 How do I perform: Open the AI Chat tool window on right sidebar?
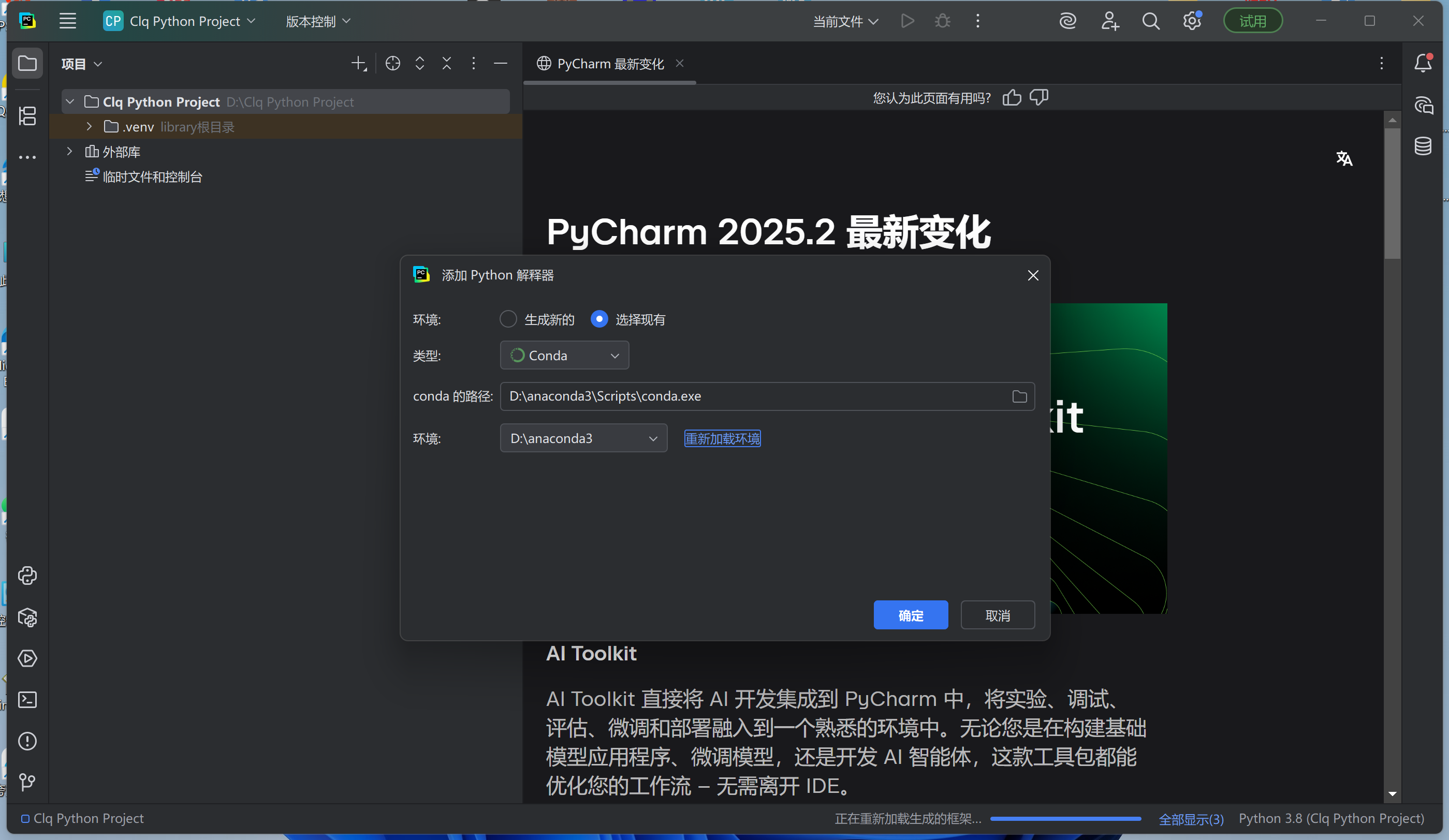coord(1424,105)
